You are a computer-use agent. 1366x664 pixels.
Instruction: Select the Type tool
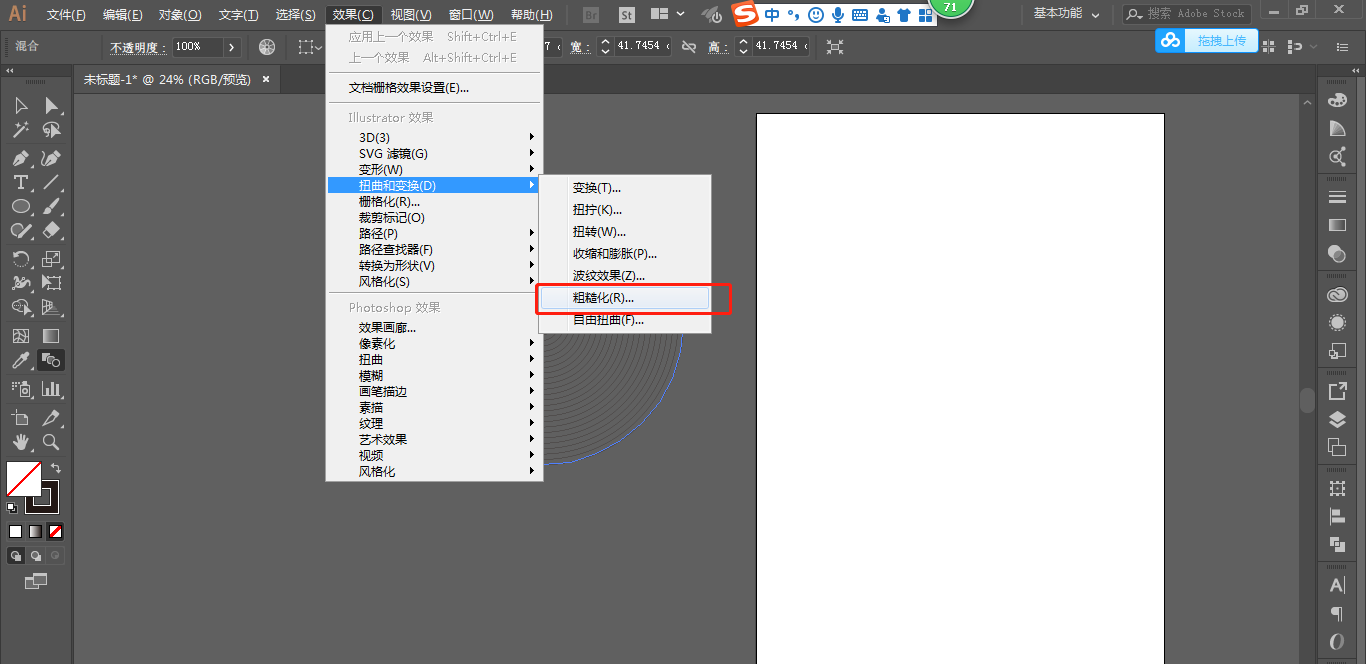click(20, 182)
